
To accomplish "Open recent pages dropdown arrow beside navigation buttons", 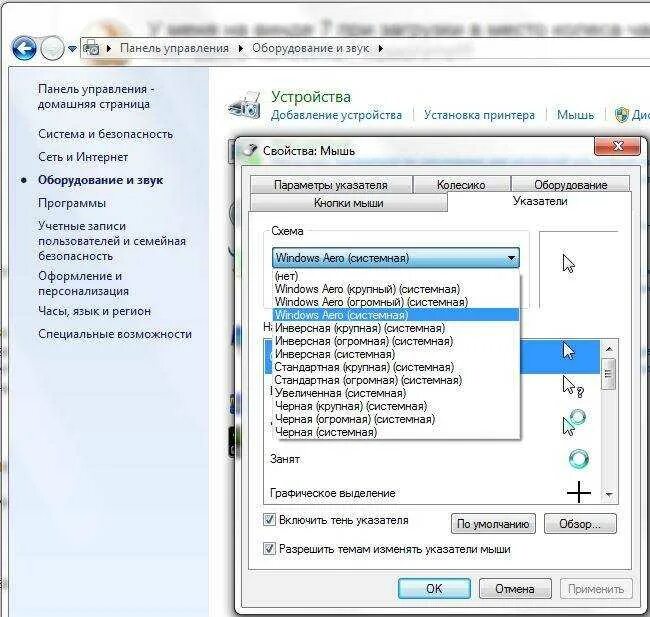I will pos(72,49).
